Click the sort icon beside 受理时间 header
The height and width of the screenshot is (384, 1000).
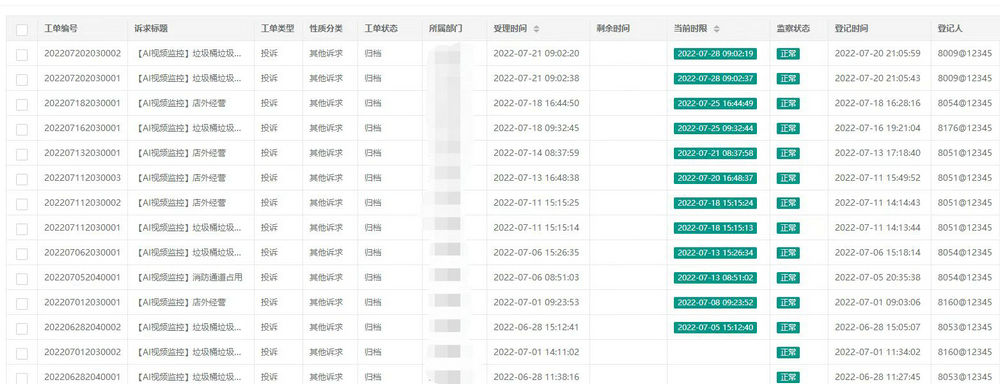[536, 29]
